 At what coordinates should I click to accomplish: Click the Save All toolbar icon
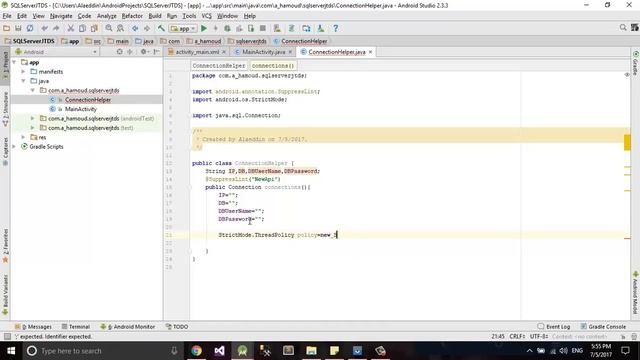coord(18,28)
